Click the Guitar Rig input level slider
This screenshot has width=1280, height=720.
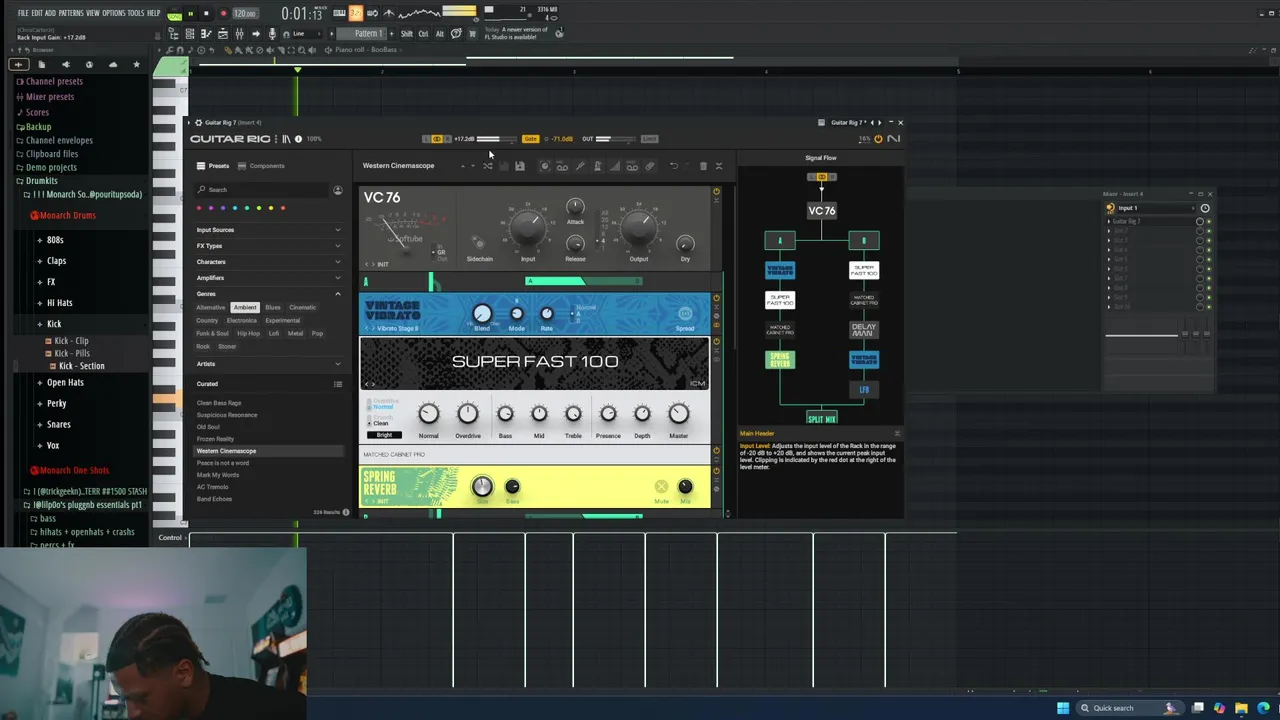point(496,139)
